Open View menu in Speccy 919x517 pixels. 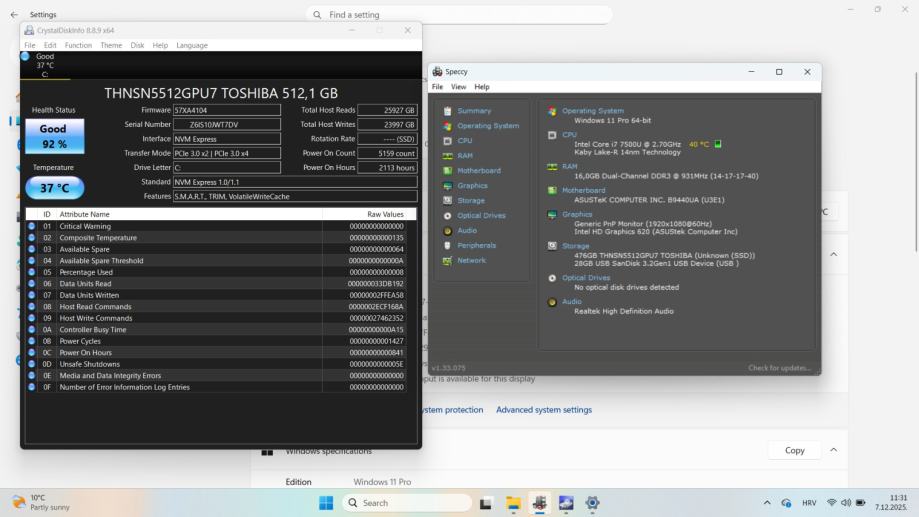(x=458, y=87)
